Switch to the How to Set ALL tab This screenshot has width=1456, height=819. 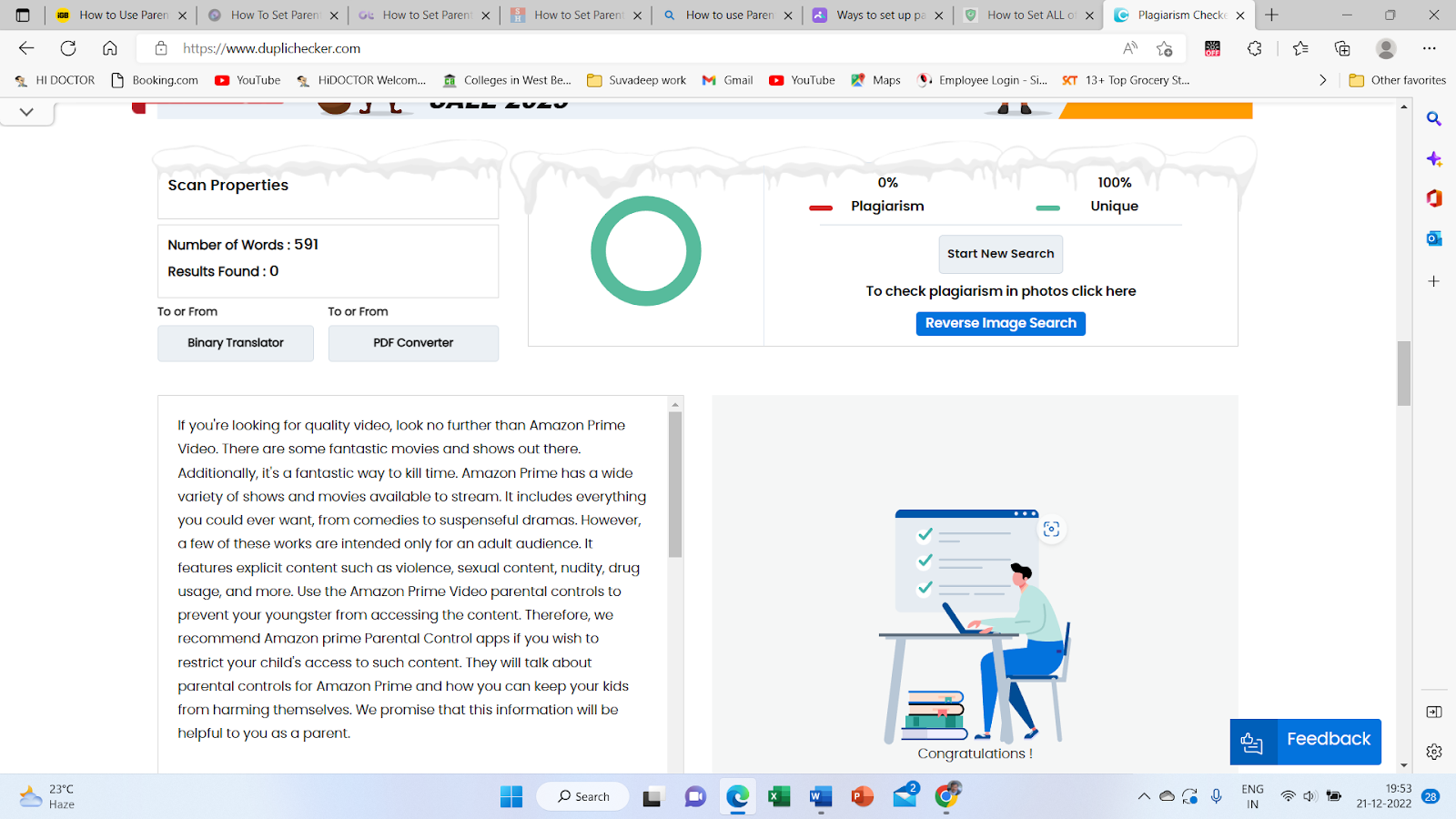click(1030, 15)
